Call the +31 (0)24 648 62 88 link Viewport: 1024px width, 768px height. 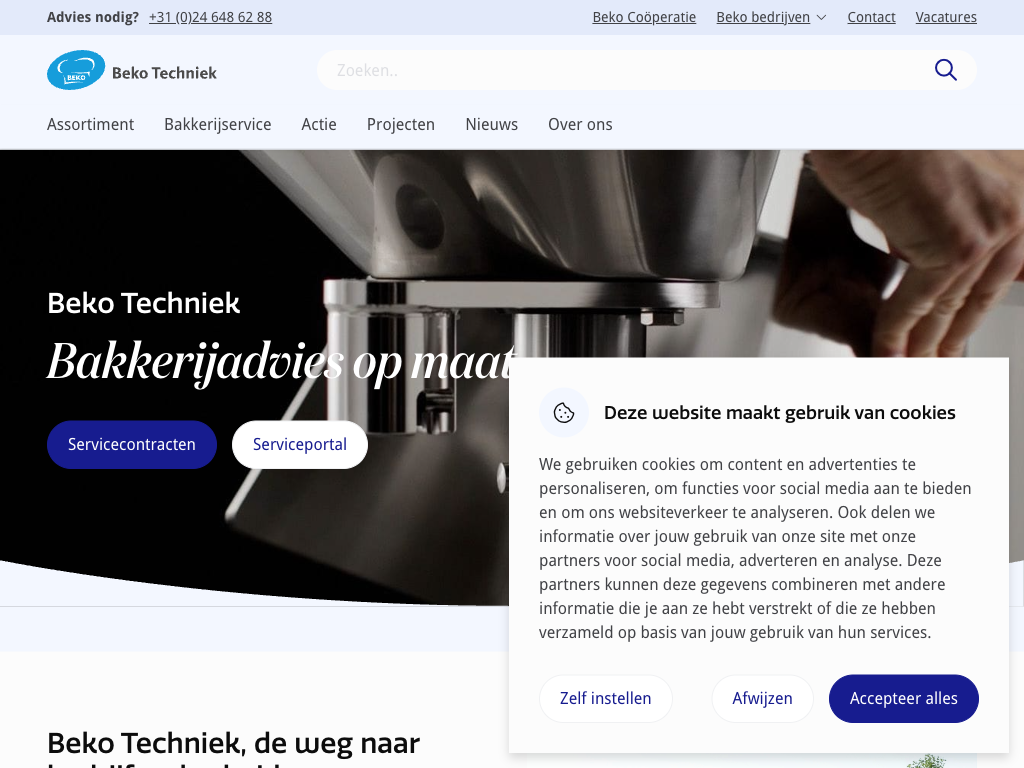tap(210, 17)
